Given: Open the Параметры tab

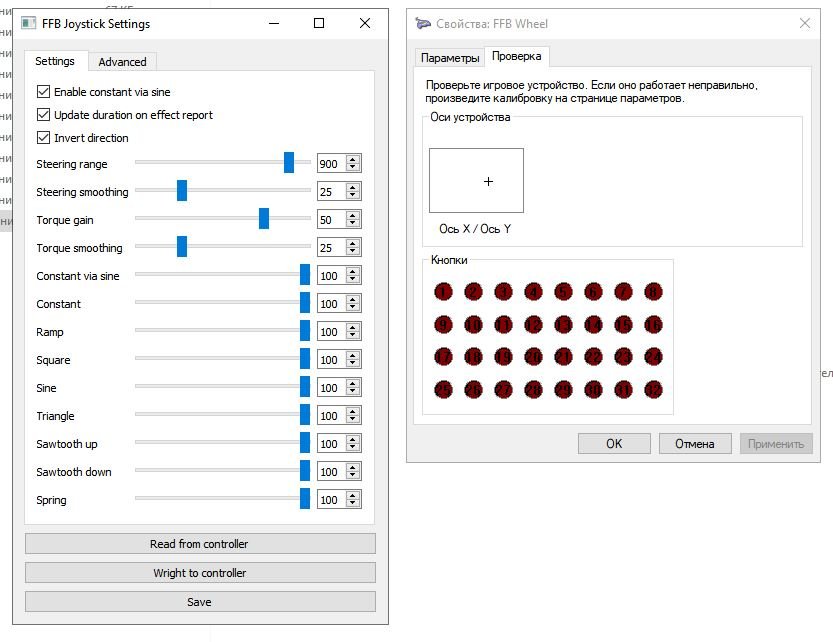Looking at the screenshot, I should pyautogui.click(x=450, y=58).
